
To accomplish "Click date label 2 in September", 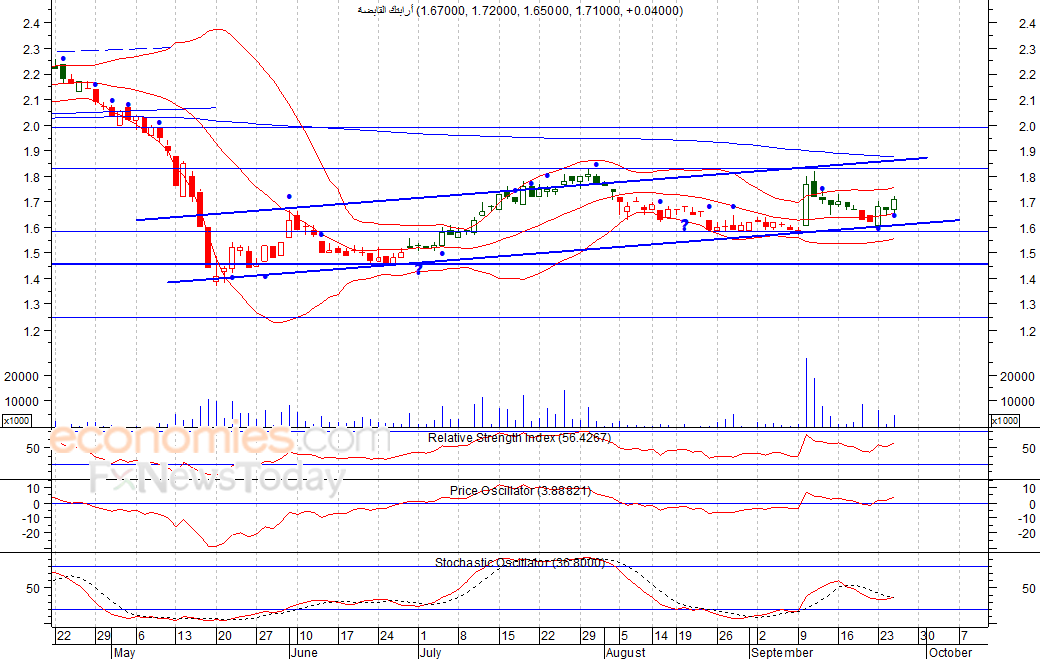I will point(763,636).
